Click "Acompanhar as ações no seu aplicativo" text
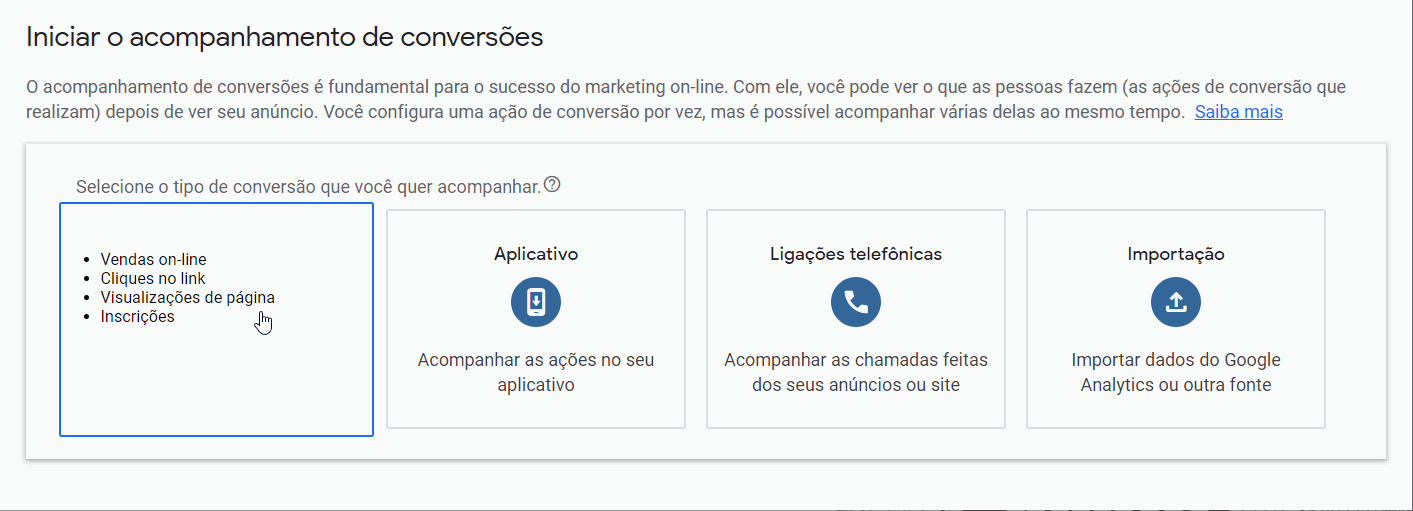This screenshot has height=511, width=1413. pyautogui.click(x=536, y=372)
